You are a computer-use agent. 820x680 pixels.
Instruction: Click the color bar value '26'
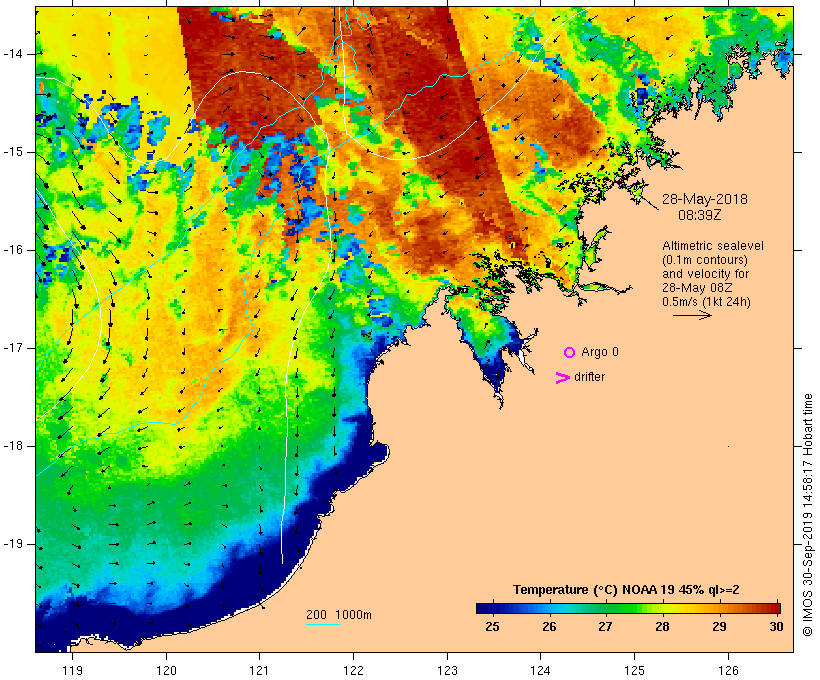click(549, 627)
